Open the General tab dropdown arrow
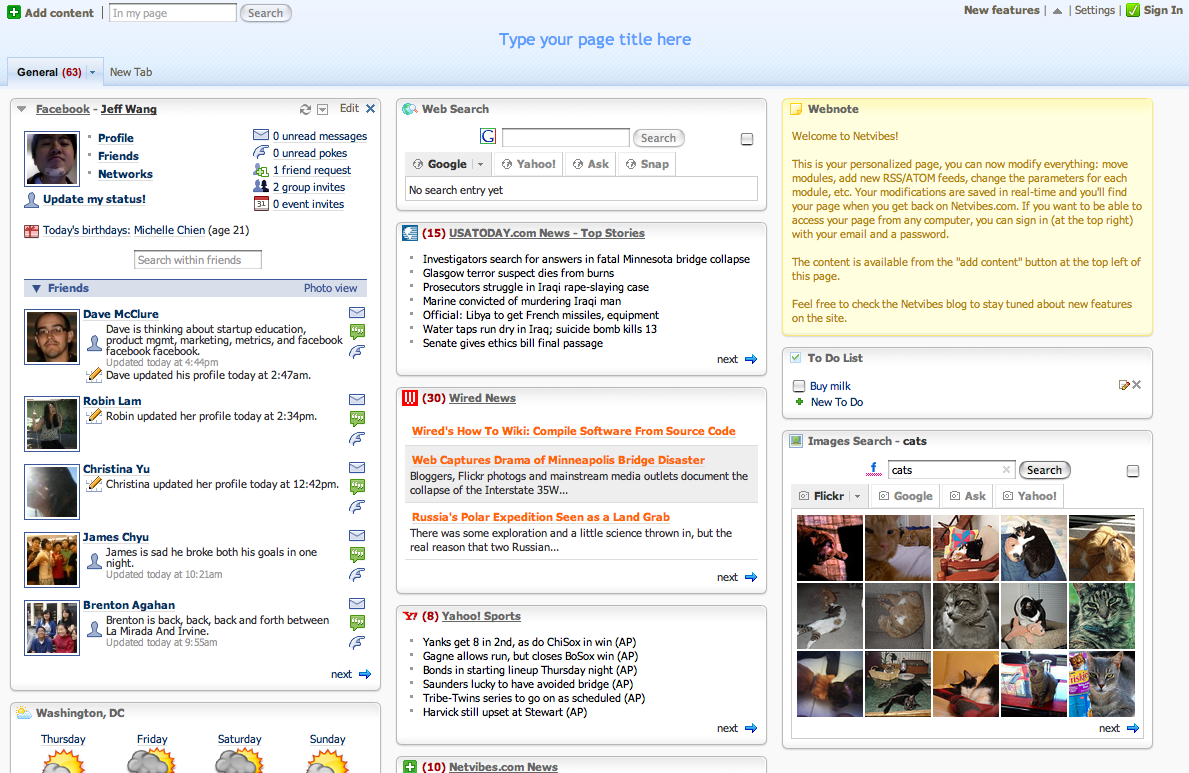Viewport: 1189px width, 773px height. pos(93,72)
